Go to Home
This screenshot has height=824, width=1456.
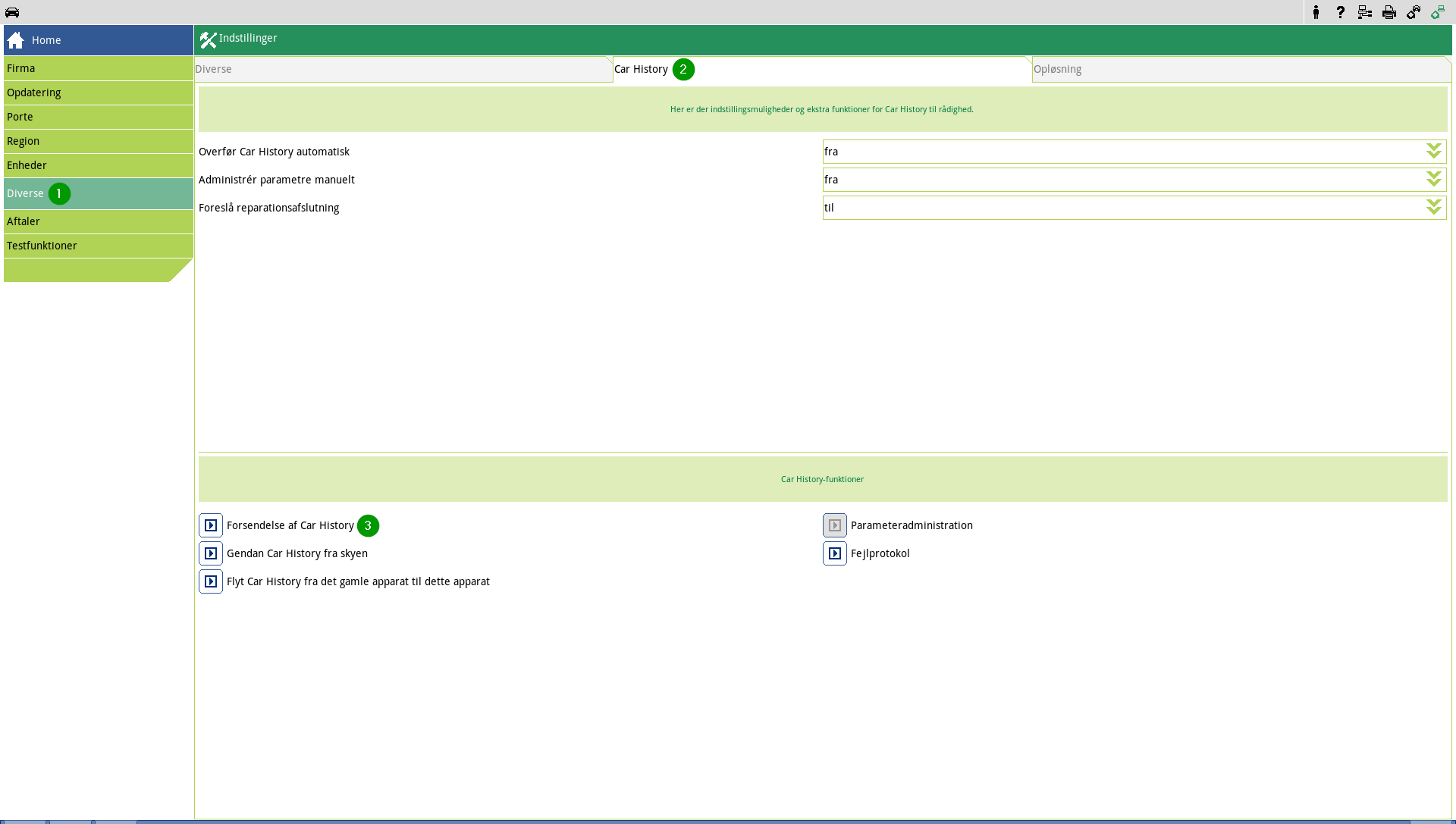(99, 40)
